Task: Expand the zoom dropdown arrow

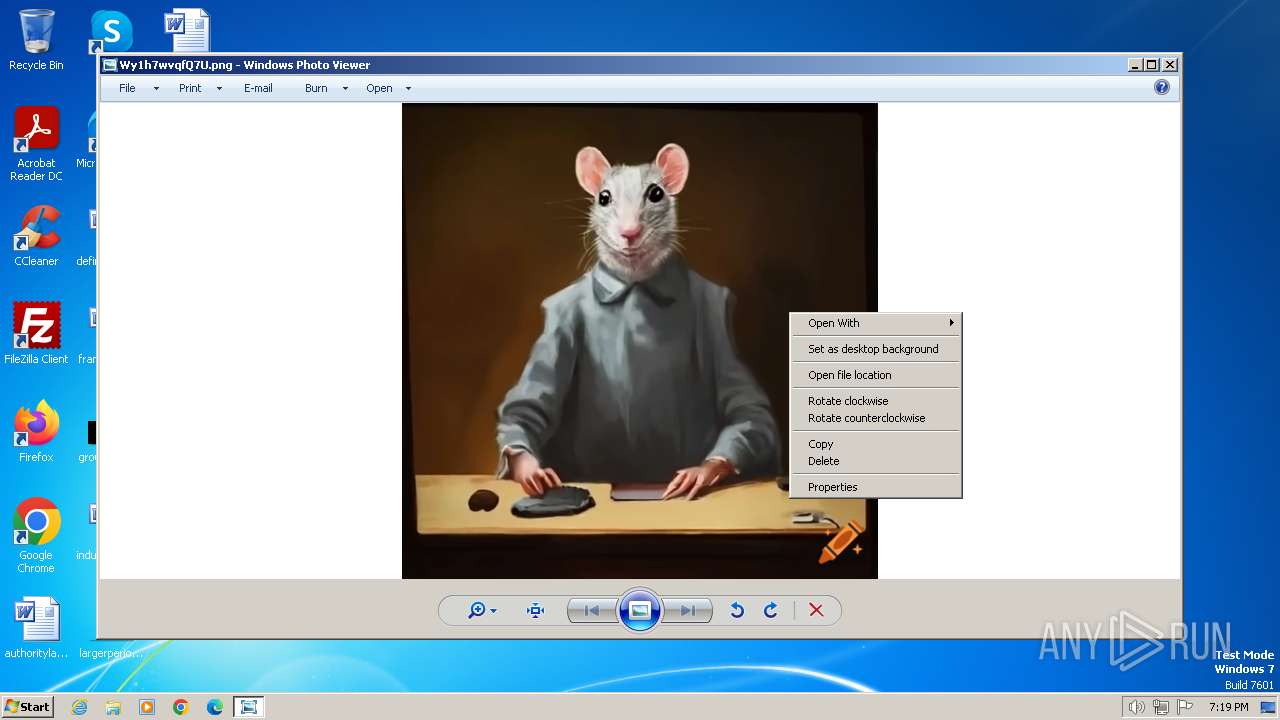Action: click(494, 611)
